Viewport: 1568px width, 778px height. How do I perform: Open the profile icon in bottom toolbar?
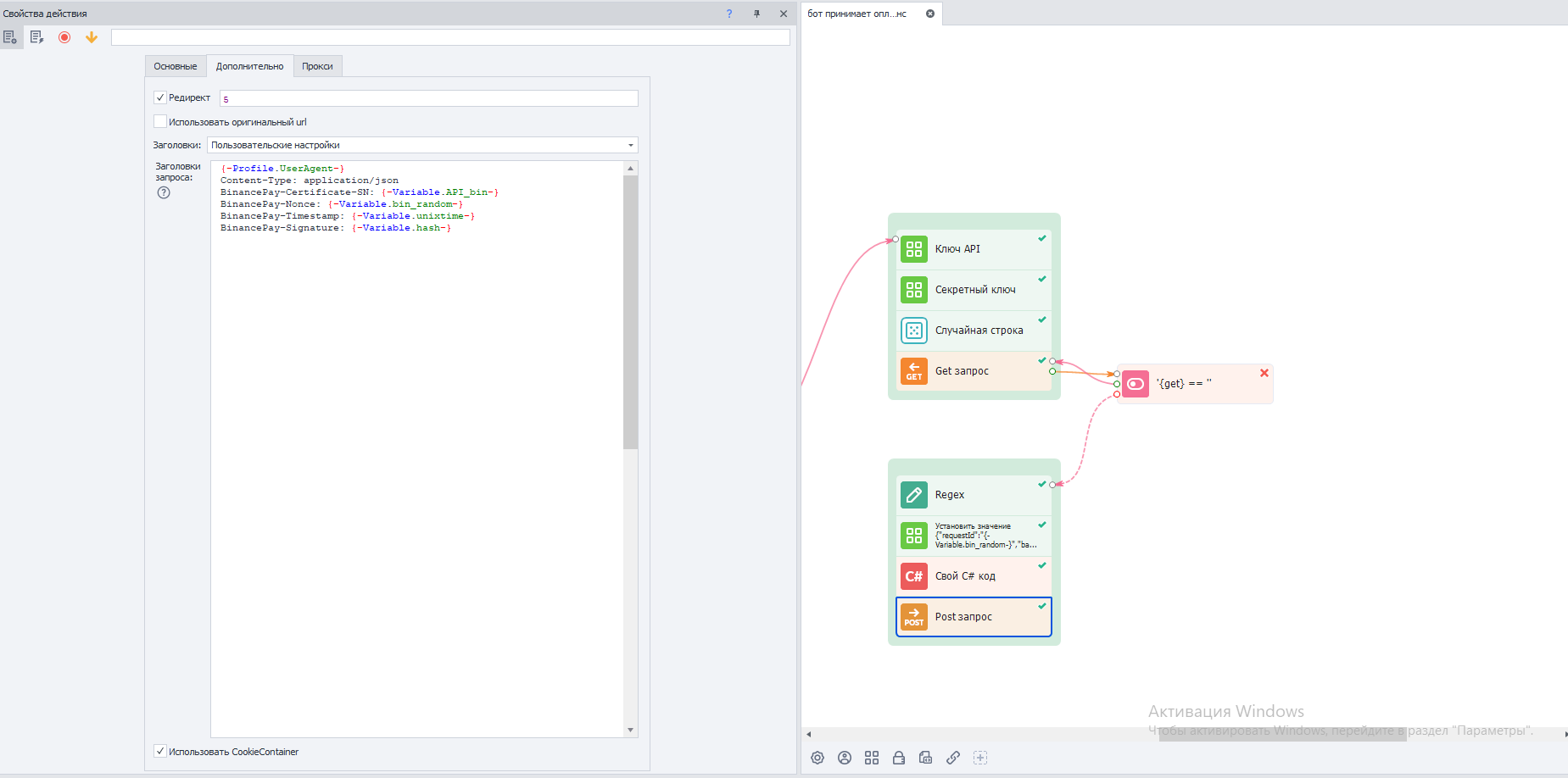click(845, 758)
